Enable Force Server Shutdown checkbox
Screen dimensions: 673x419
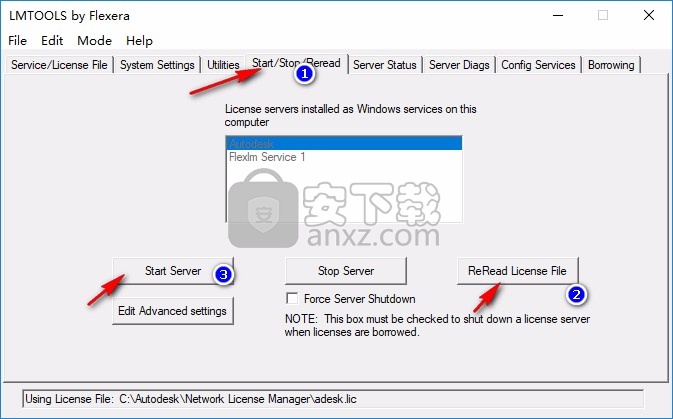(x=292, y=299)
